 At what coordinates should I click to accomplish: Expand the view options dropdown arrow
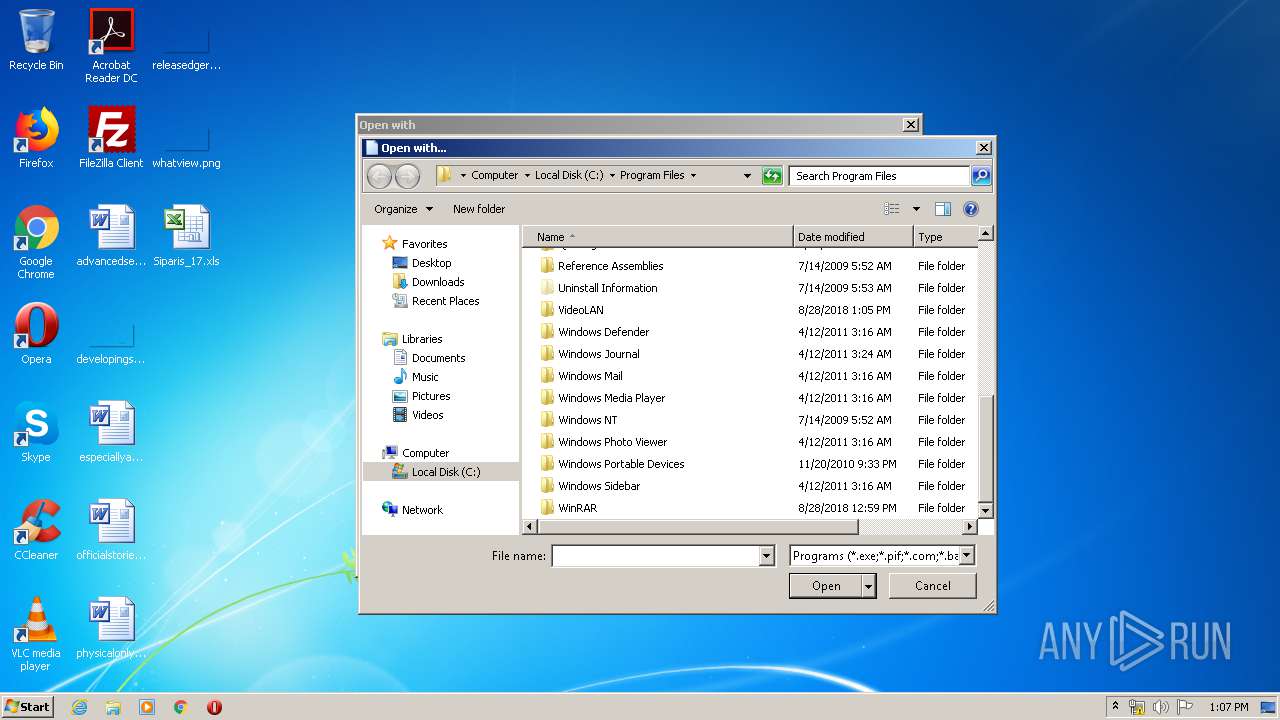(915, 209)
